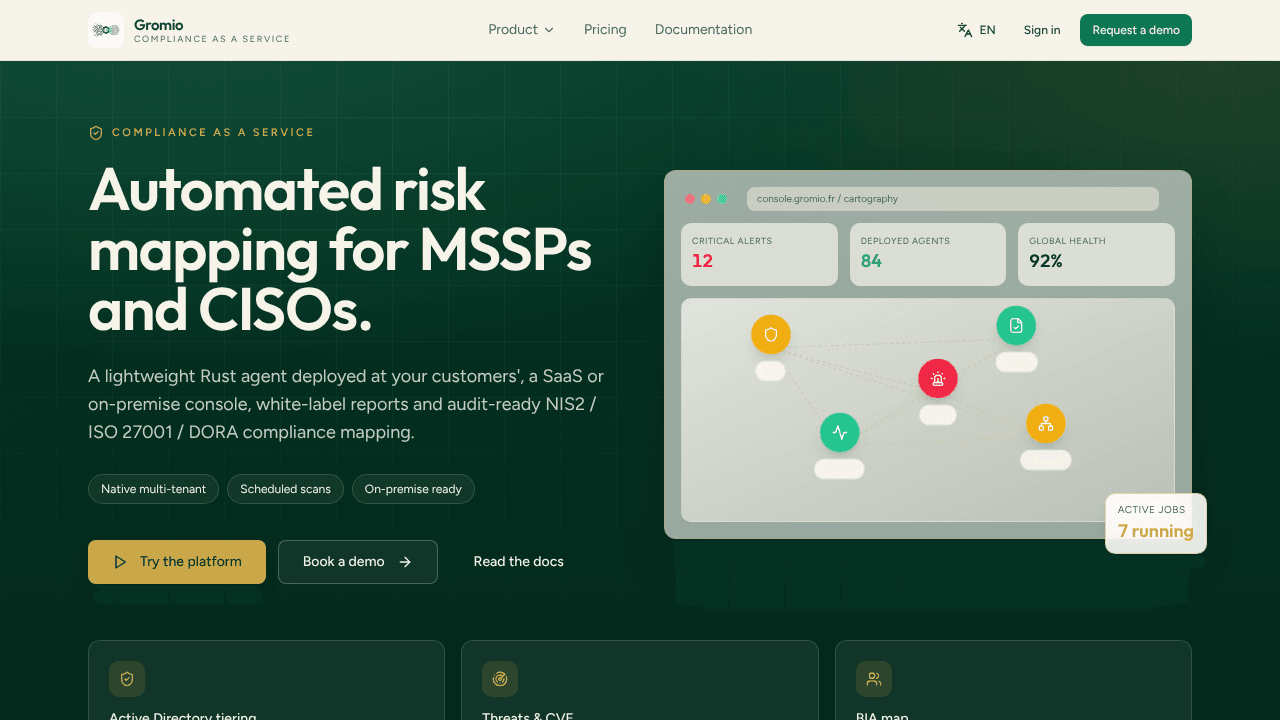Click the orange network hierarchy node
Viewport: 1280px width, 720px height.
[1046, 424]
